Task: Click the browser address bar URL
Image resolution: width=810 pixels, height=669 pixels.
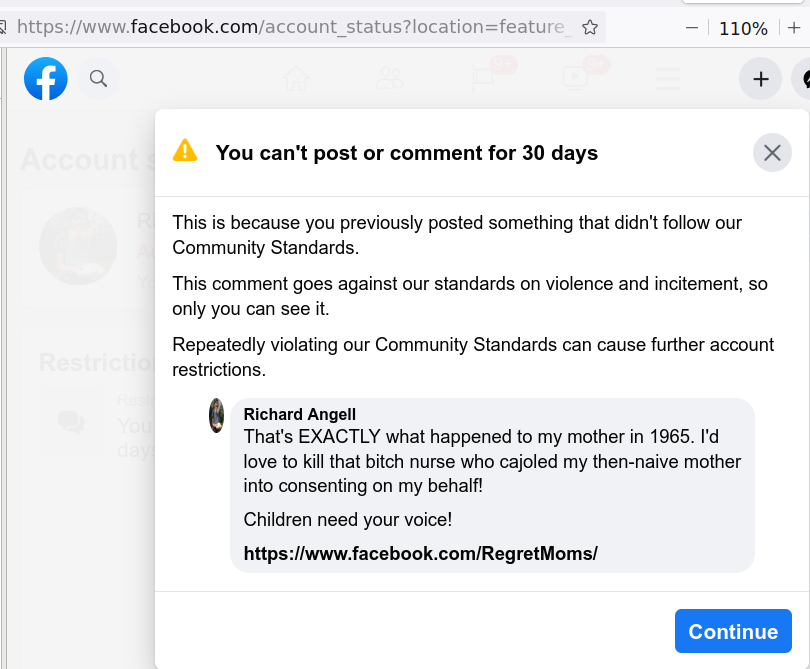Action: tap(294, 26)
